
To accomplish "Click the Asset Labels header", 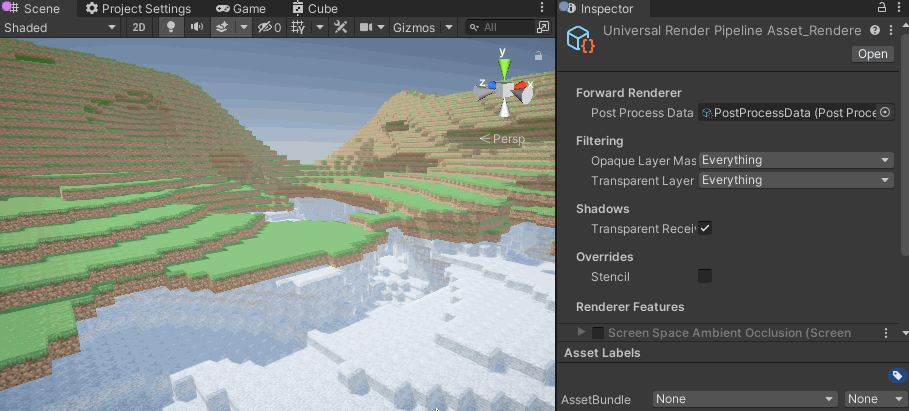I will (602, 352).
